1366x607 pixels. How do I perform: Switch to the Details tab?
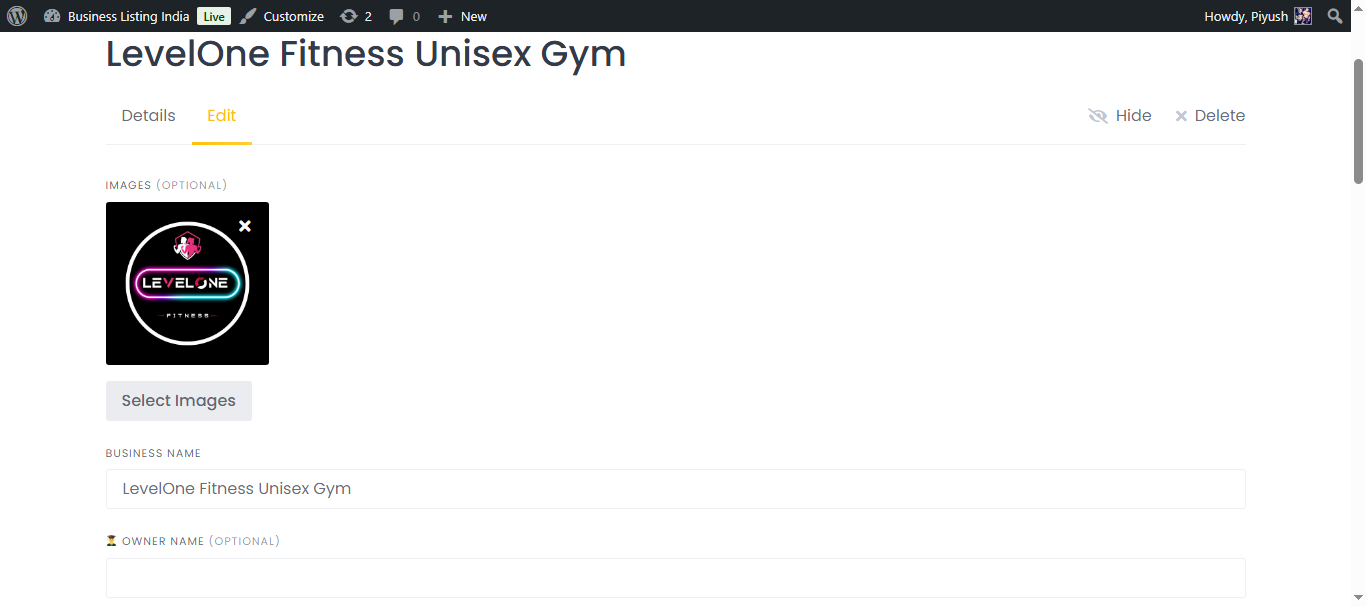tap(148, 116)
